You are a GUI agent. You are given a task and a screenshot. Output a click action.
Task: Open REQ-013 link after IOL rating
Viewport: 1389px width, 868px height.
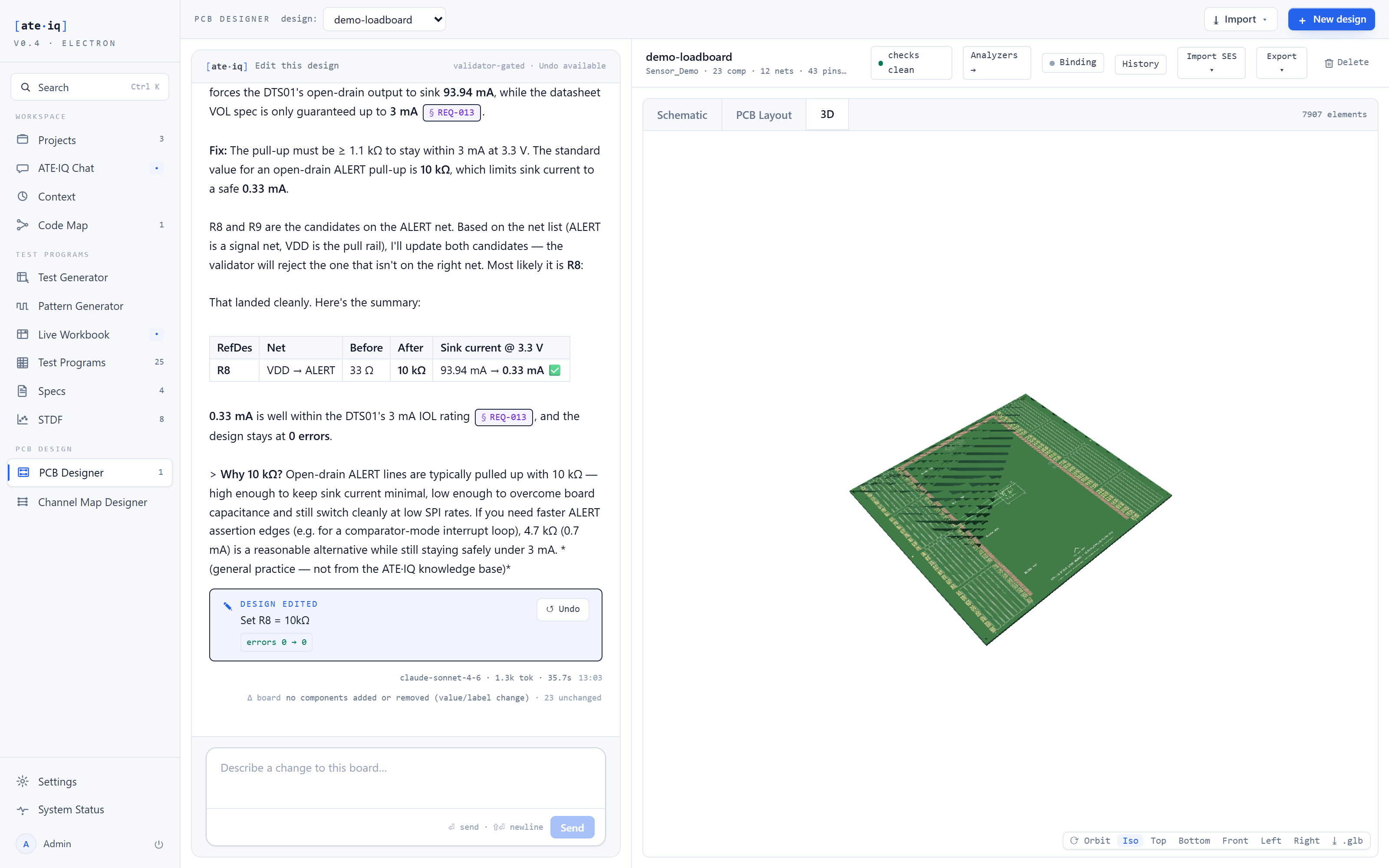point(504,418)
